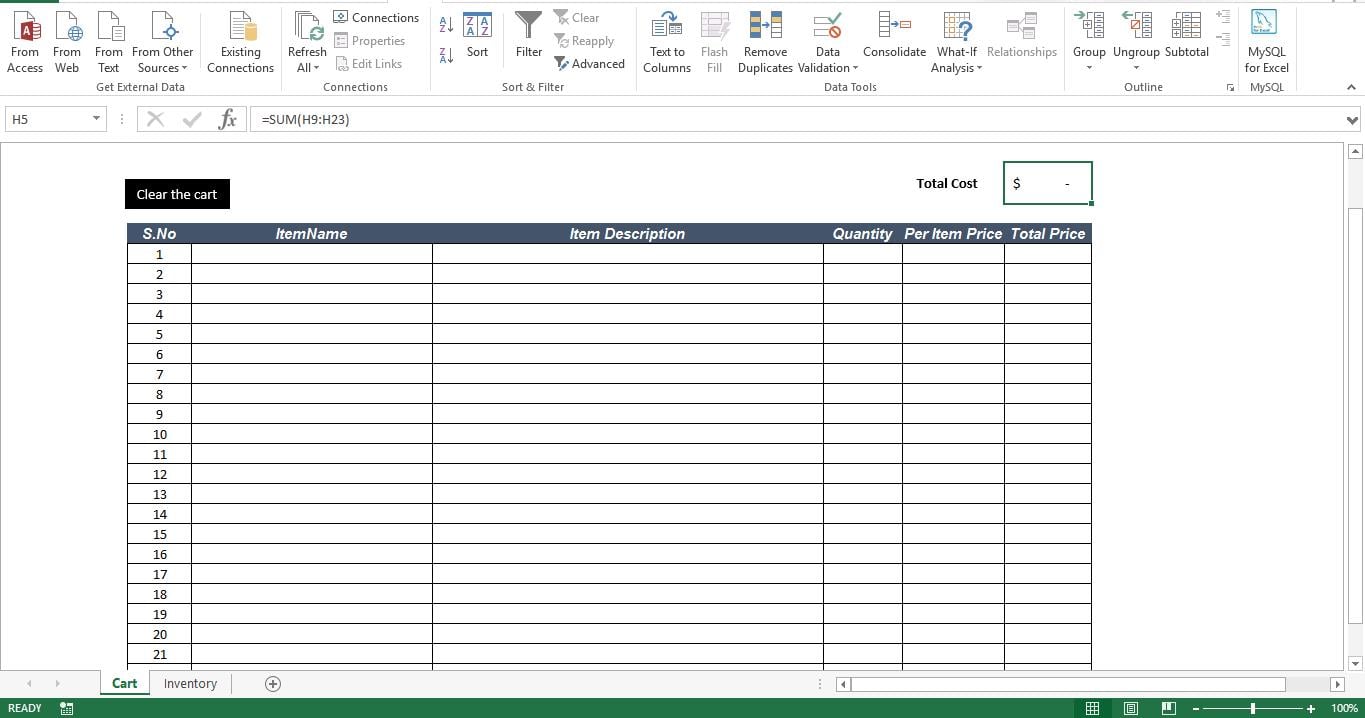Click the zoom slider handle
The height and width of the screenshot is (718, 1365).
coord(1253,708)
